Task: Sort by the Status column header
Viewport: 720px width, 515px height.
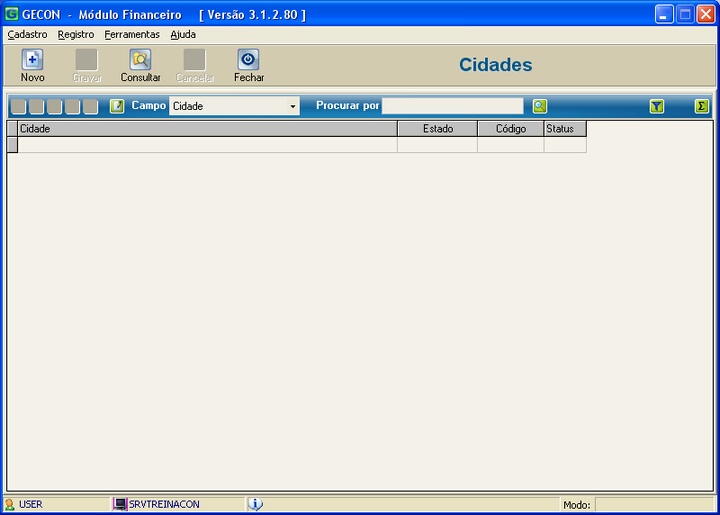Action: click(565, 129)
